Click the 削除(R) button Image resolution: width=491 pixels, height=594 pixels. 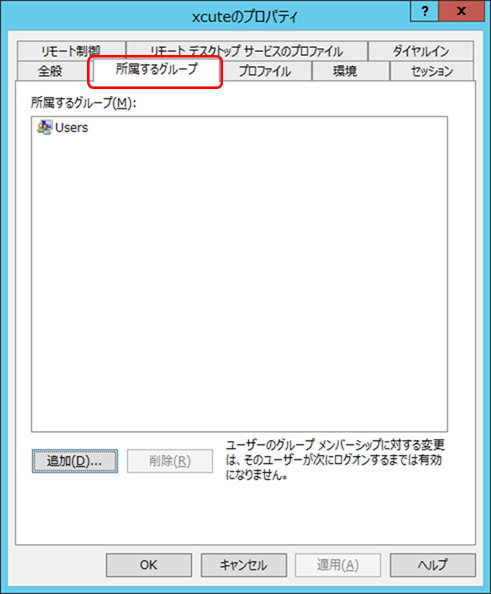(x=170, y=461)
